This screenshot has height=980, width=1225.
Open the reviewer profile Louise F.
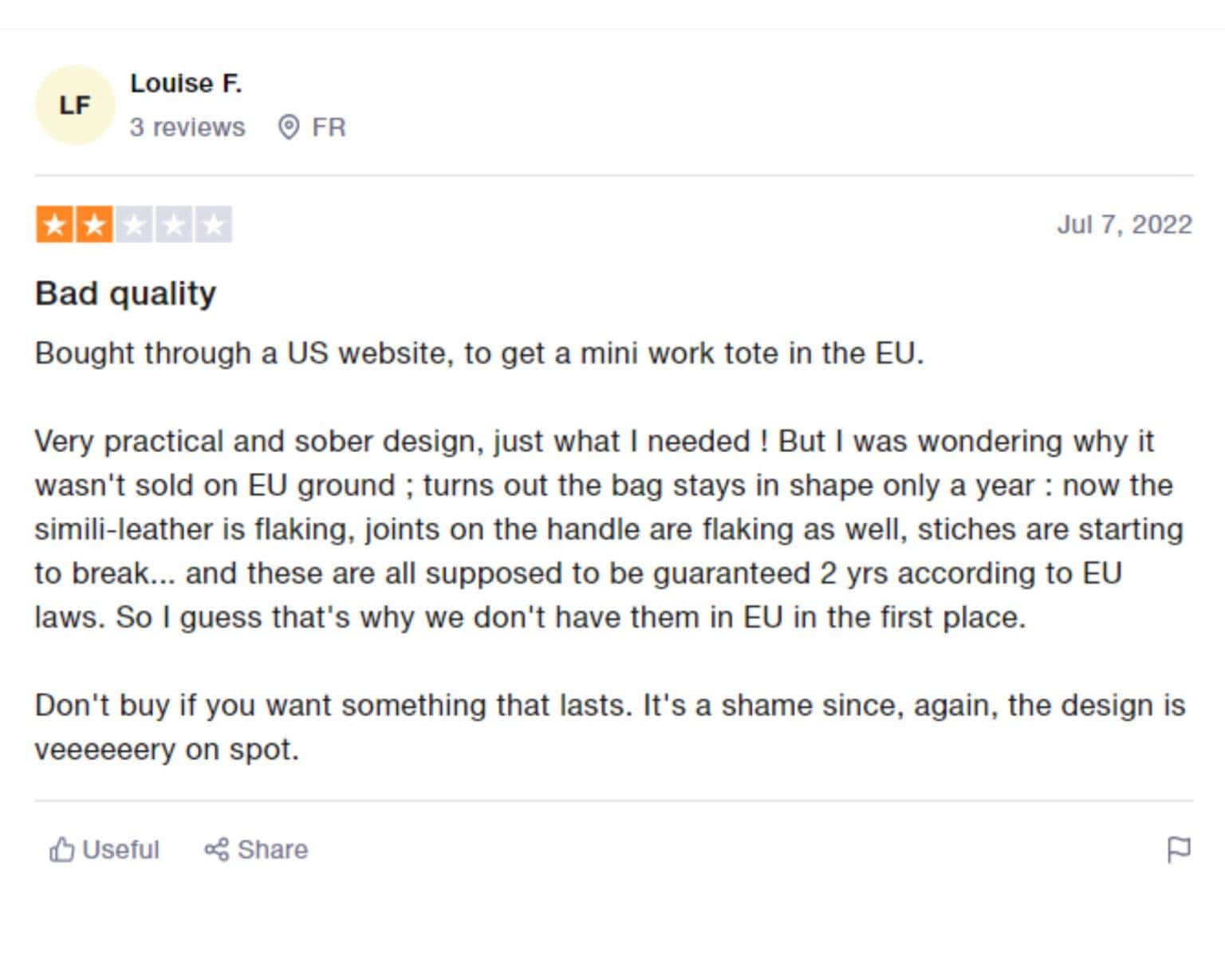188,82
